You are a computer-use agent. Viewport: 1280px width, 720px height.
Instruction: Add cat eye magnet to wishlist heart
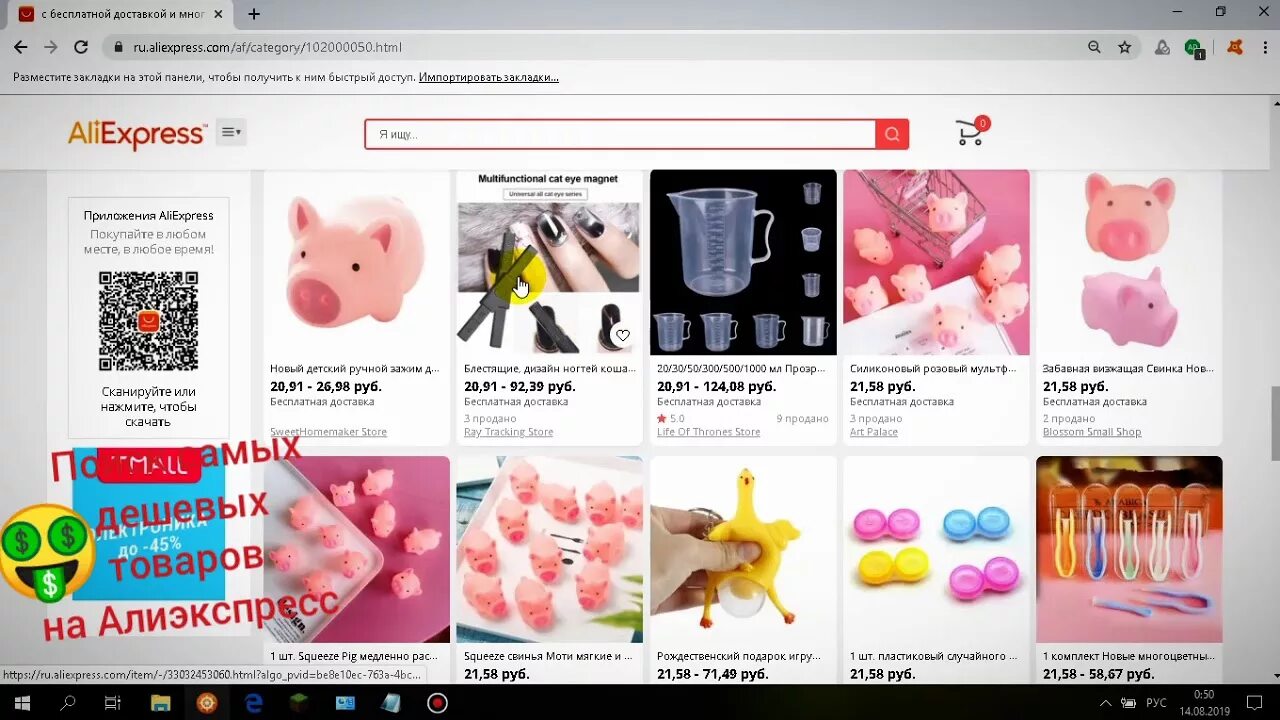point(622,336)
